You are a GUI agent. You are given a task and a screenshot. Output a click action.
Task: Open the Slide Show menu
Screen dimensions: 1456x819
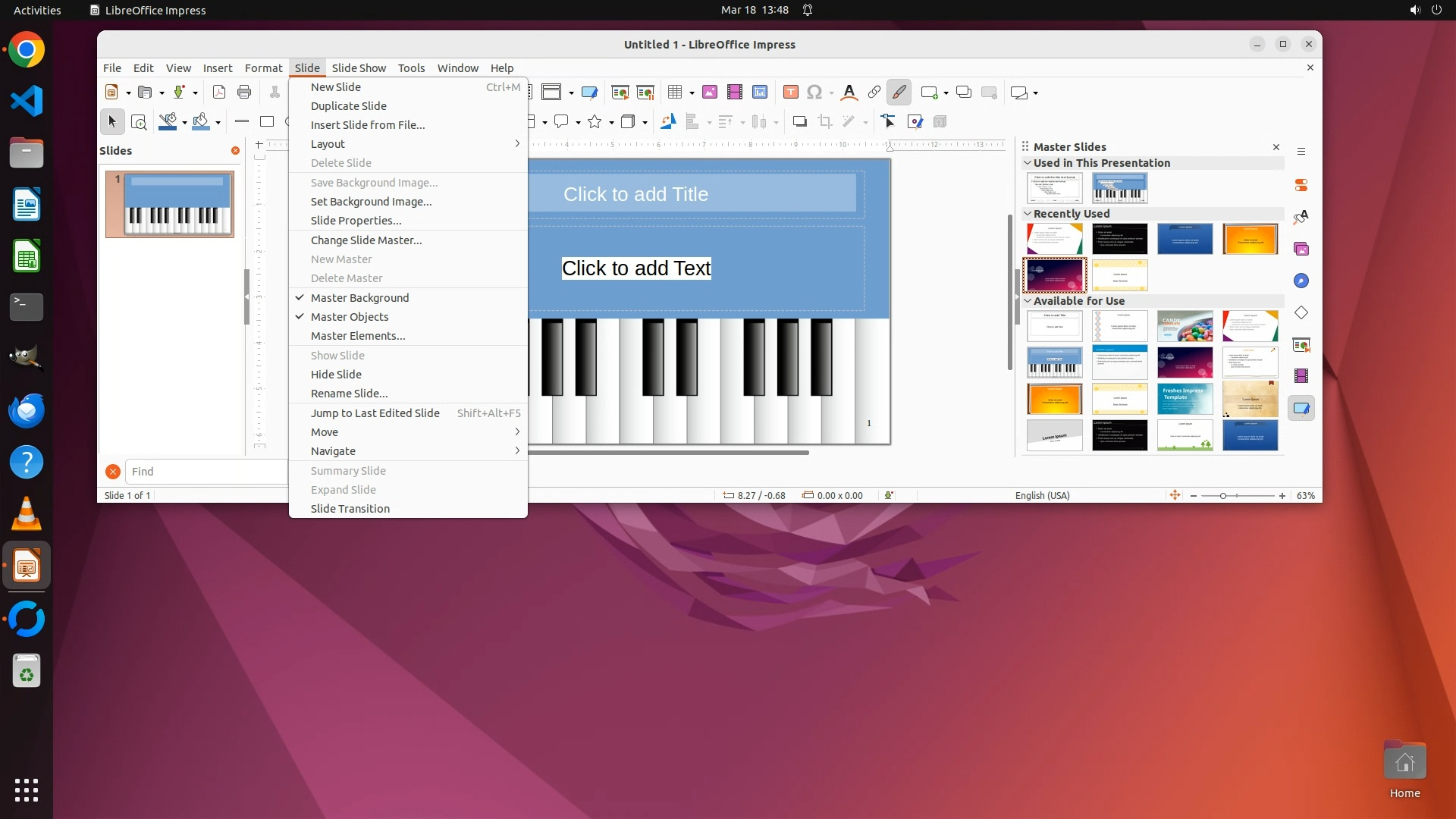point(359,68)
